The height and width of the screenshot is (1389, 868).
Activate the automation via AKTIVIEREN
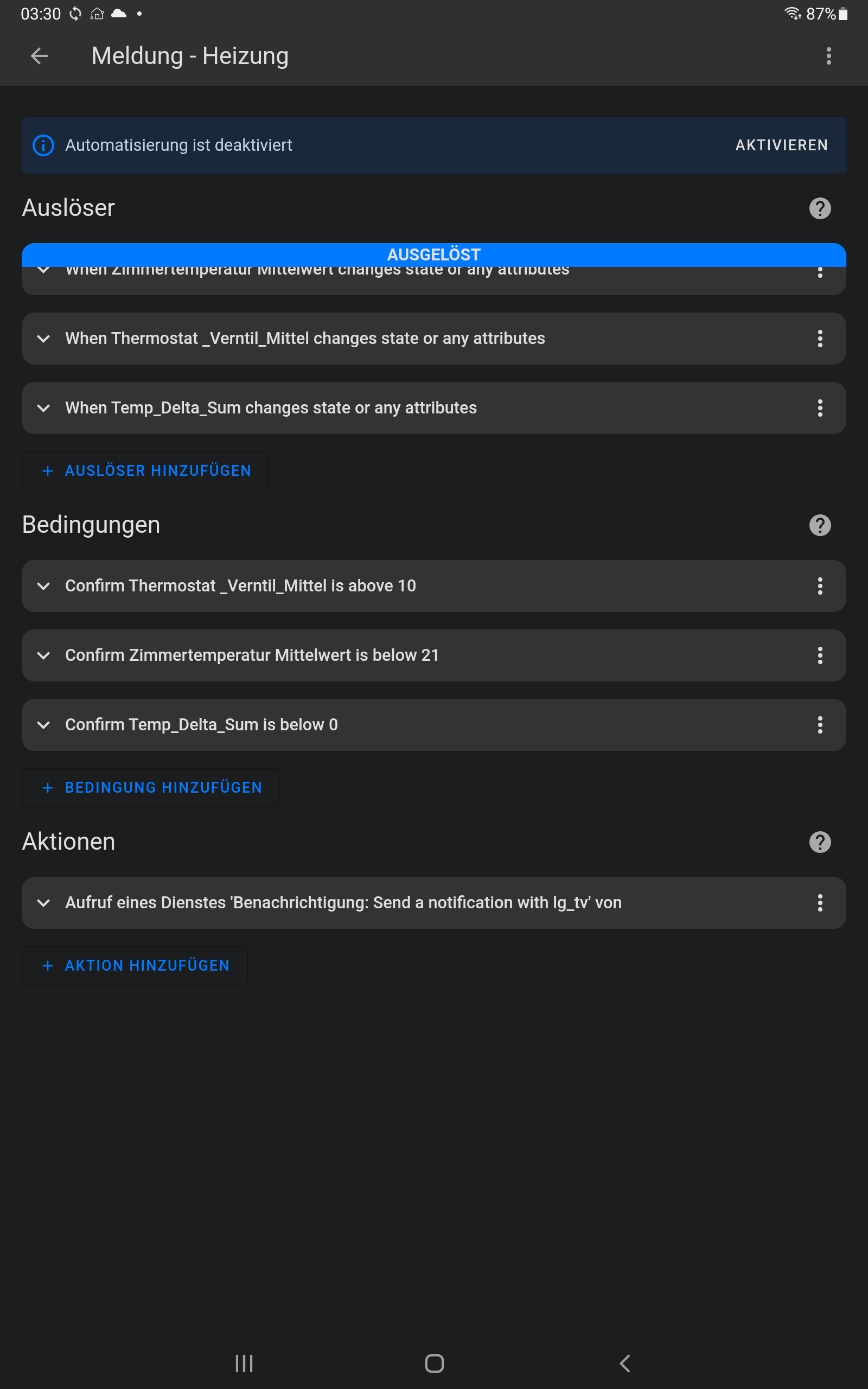click(x=781, y=145)
